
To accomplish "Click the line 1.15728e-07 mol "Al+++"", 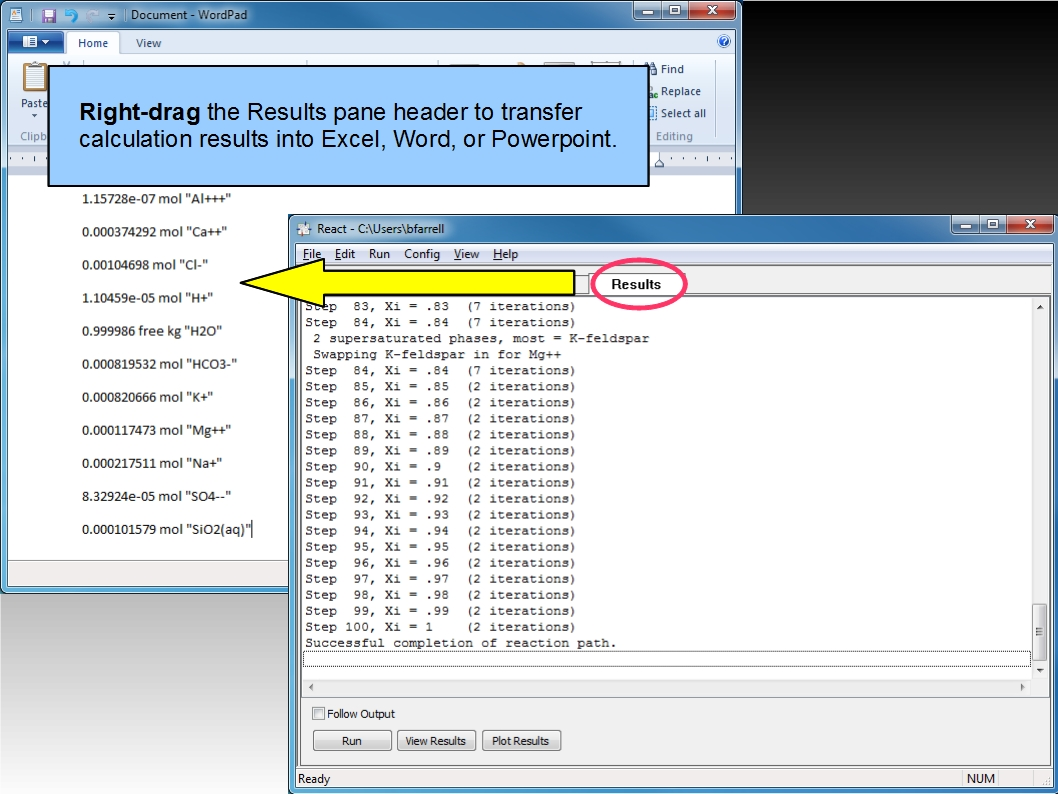I will point(157,198).
